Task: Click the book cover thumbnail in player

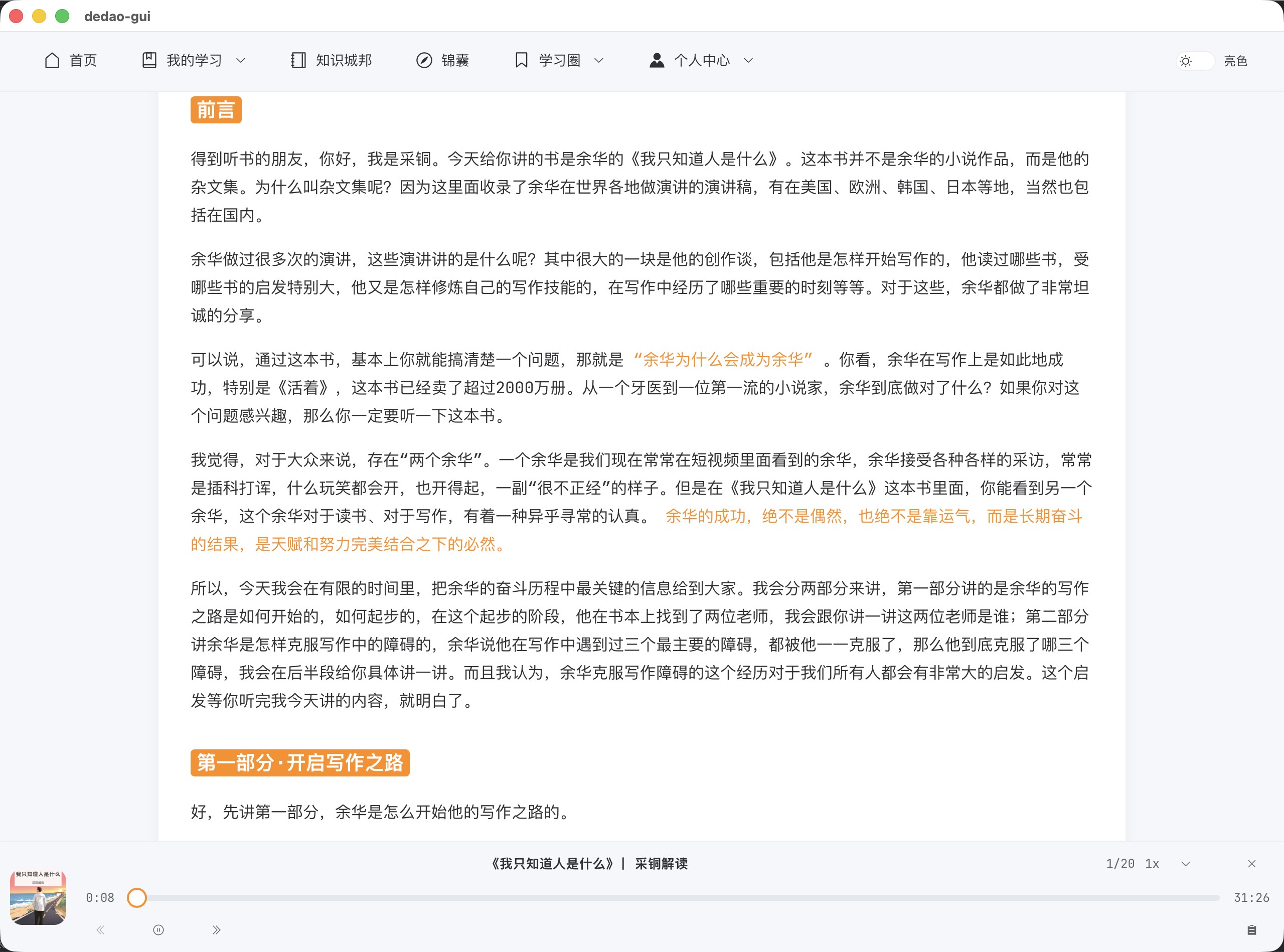Action: (x=38, y=897)
